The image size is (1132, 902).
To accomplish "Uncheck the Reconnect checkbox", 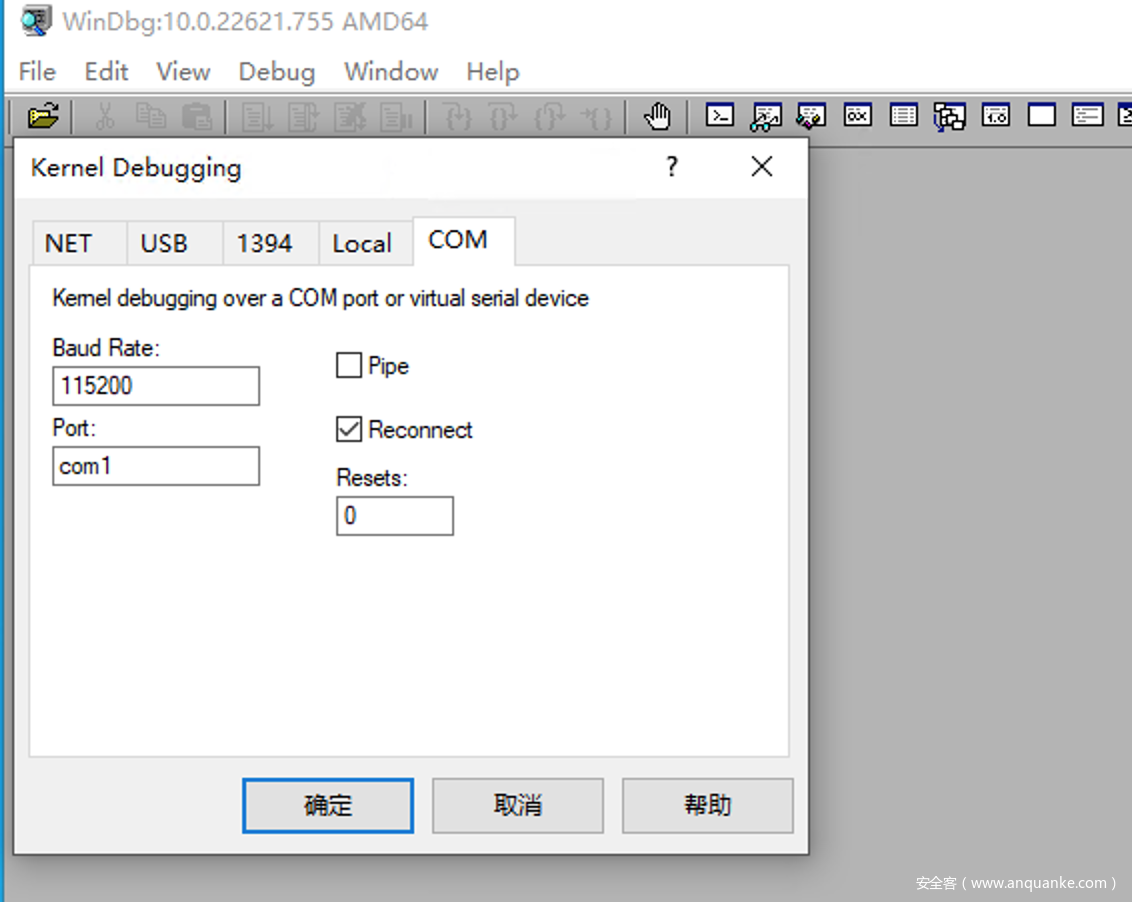I will pyautogui.click(x=349, y=430).
